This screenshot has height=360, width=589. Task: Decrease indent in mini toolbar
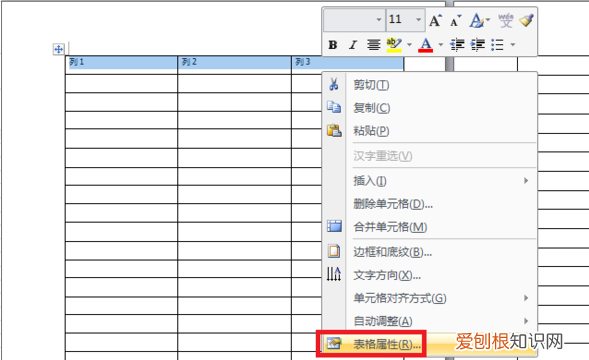pyautogui.click(x=457, y=45)
